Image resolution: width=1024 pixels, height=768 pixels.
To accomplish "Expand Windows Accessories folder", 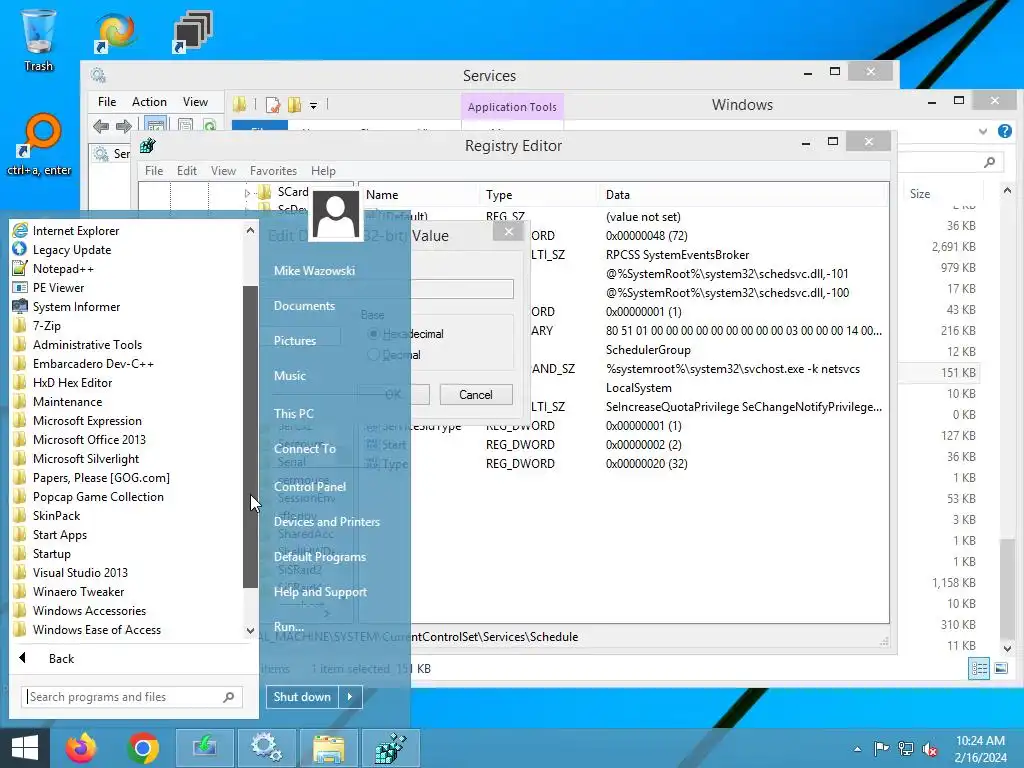I will coord(89,611).
